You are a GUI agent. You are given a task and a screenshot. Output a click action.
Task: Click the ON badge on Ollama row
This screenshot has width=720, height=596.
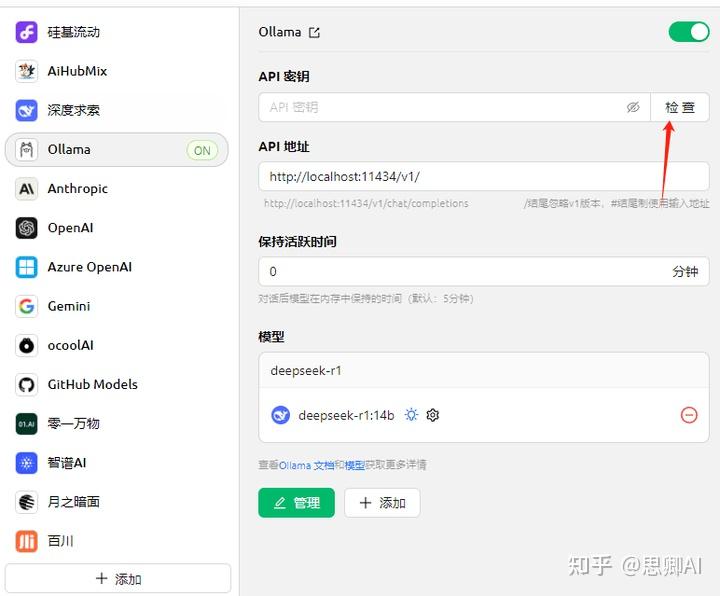tap(202, 150)
